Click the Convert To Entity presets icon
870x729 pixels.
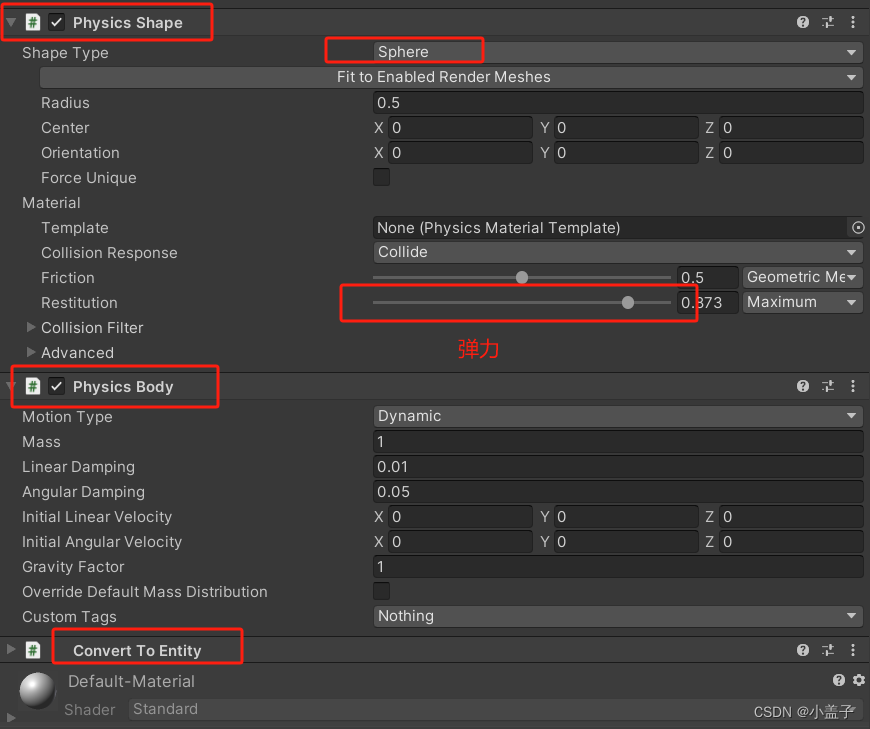tap(828, 650)
